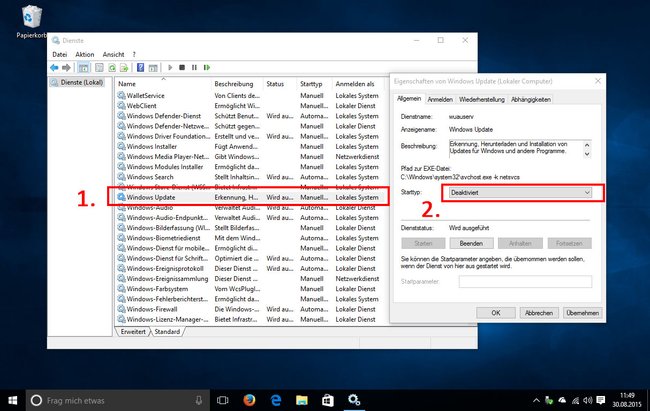Click the export list icon

(x=124, y=67)
